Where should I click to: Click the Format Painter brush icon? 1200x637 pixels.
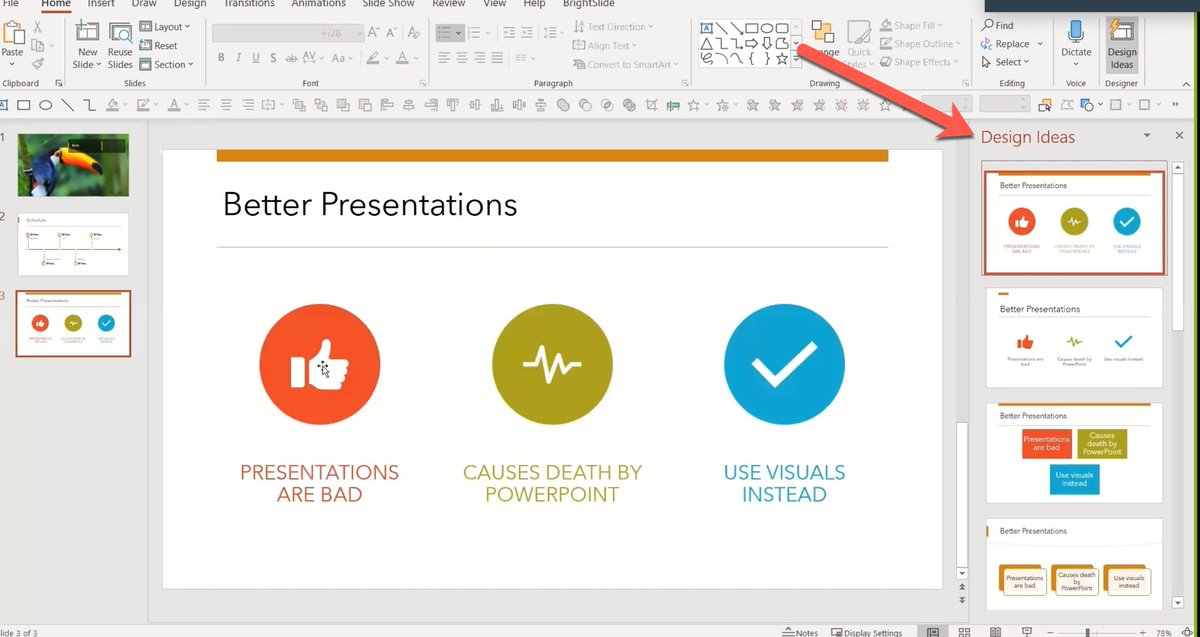pos(37,63)
